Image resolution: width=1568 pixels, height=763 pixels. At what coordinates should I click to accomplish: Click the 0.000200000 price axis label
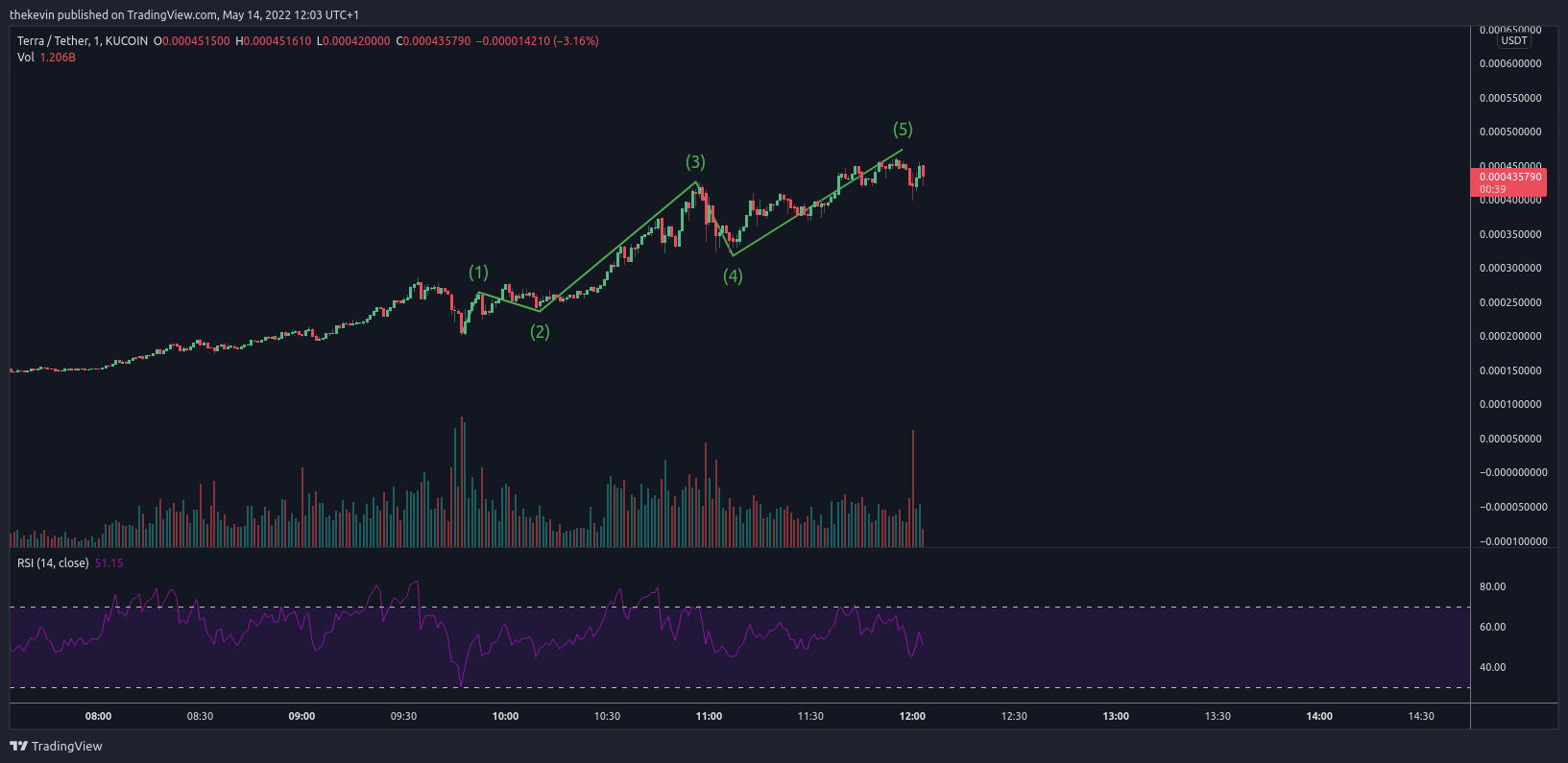[x=1510, y=337]
